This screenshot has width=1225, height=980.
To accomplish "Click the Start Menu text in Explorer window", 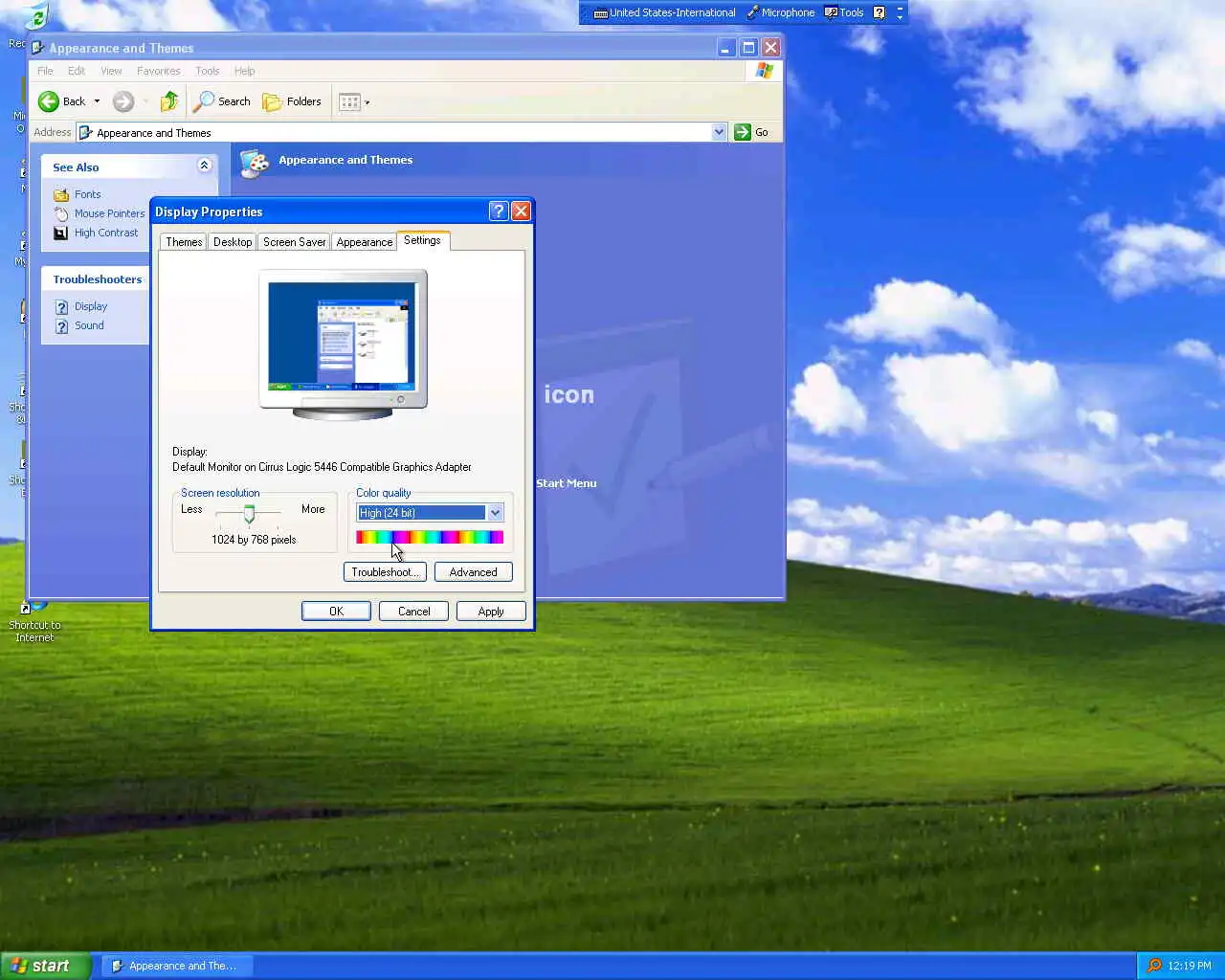I will (x=567, y=483).
